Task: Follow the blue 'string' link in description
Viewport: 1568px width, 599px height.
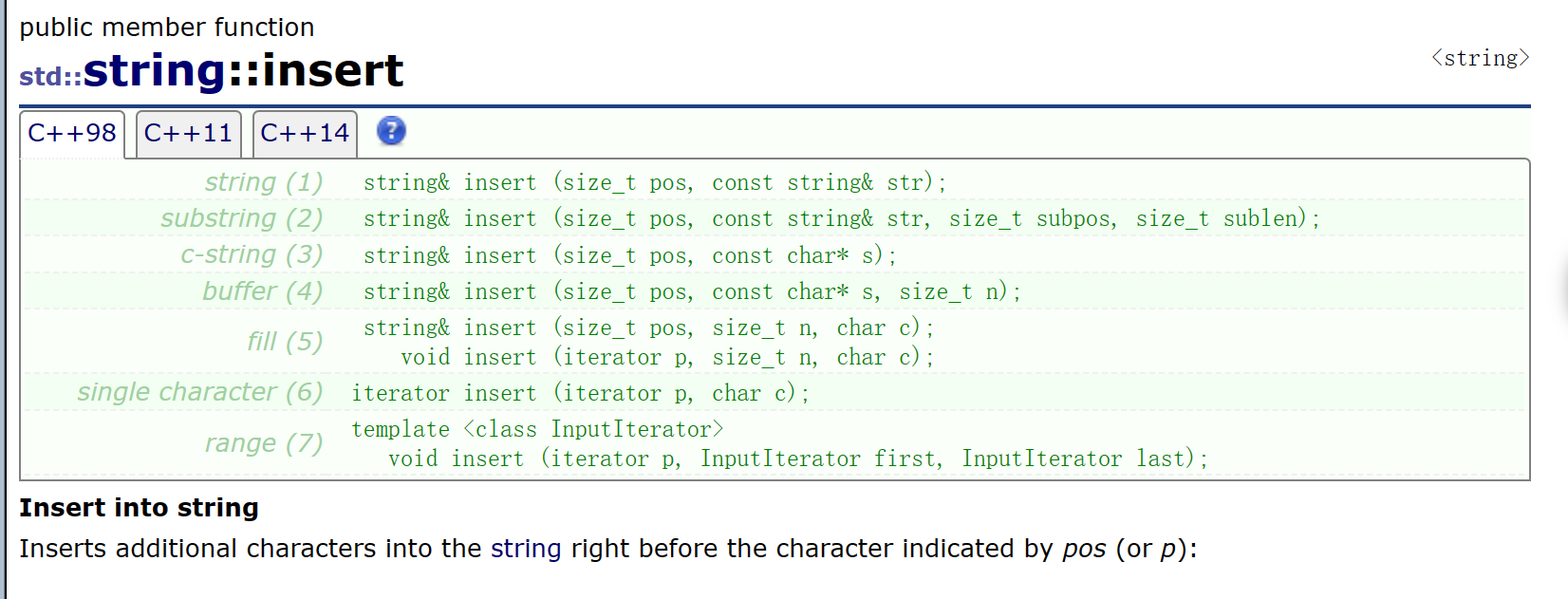Action: coord(526,549)
